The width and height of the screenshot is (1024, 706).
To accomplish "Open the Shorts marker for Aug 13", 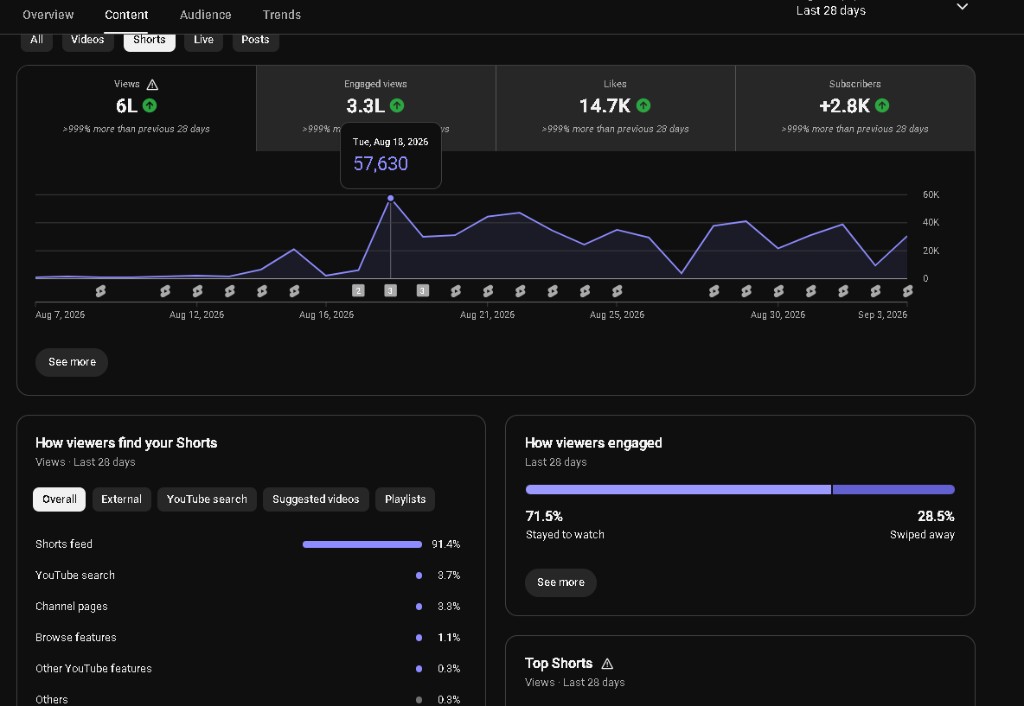I will 230,291.
